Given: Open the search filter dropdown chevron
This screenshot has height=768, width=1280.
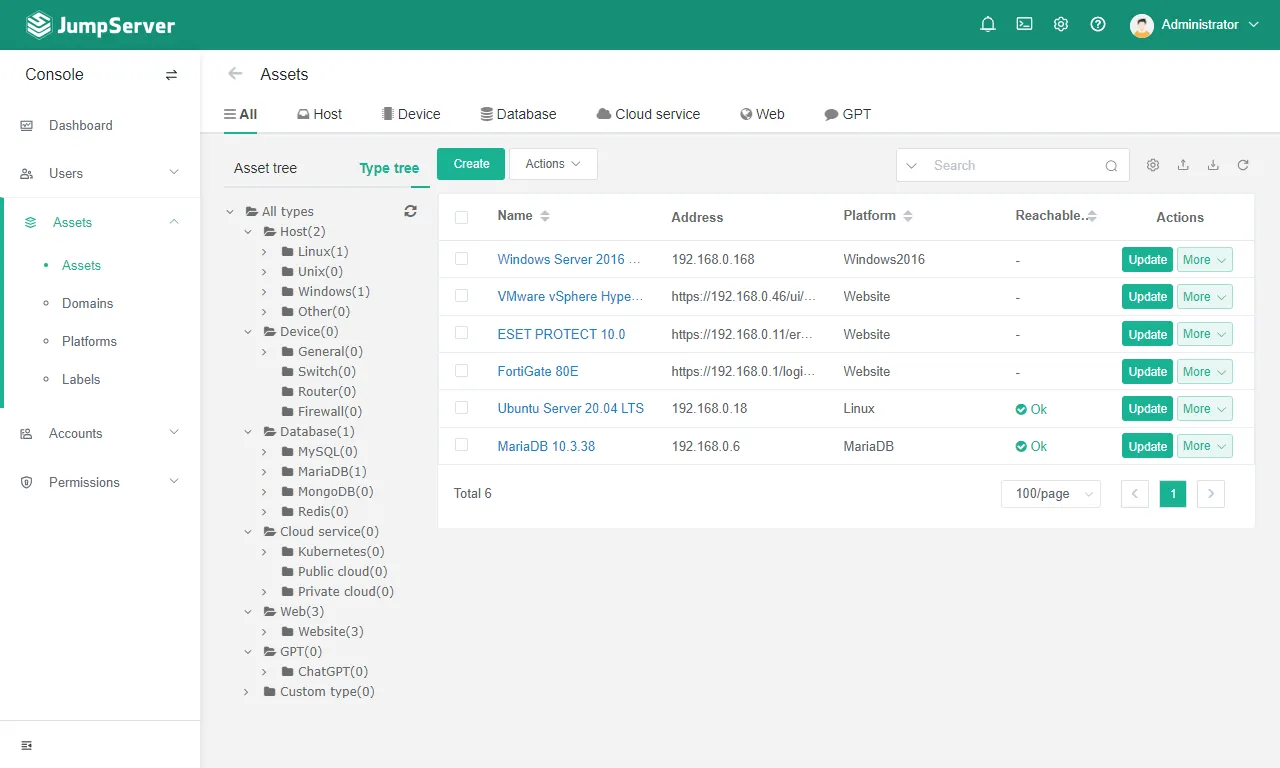Looking at the screenshot, I should (911, 166).
